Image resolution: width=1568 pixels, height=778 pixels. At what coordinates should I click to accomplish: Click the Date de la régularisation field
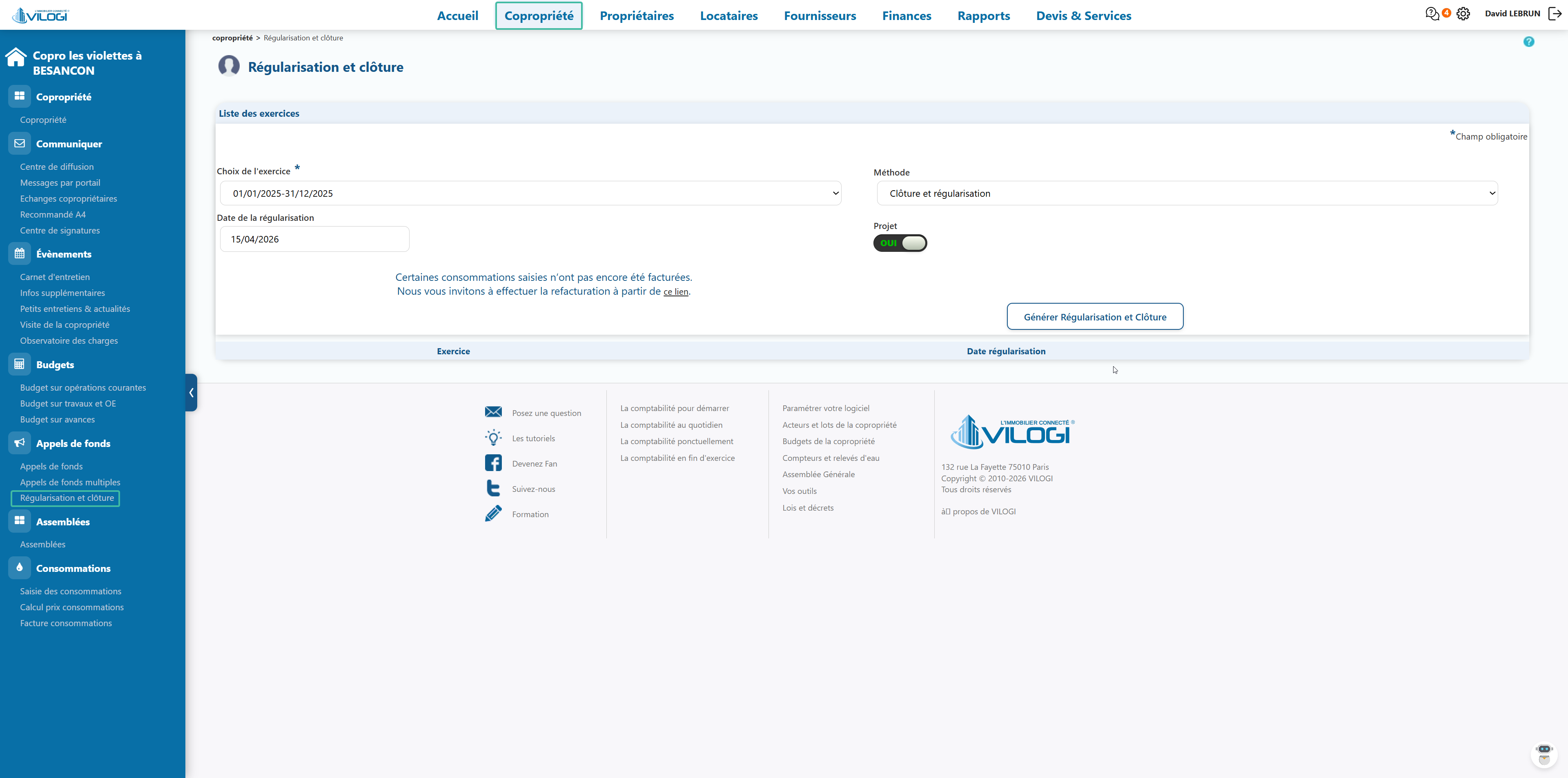coord(314,239)
